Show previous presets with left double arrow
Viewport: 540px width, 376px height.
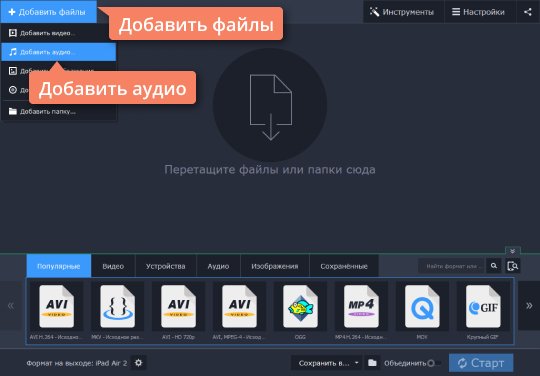point(11,306)
